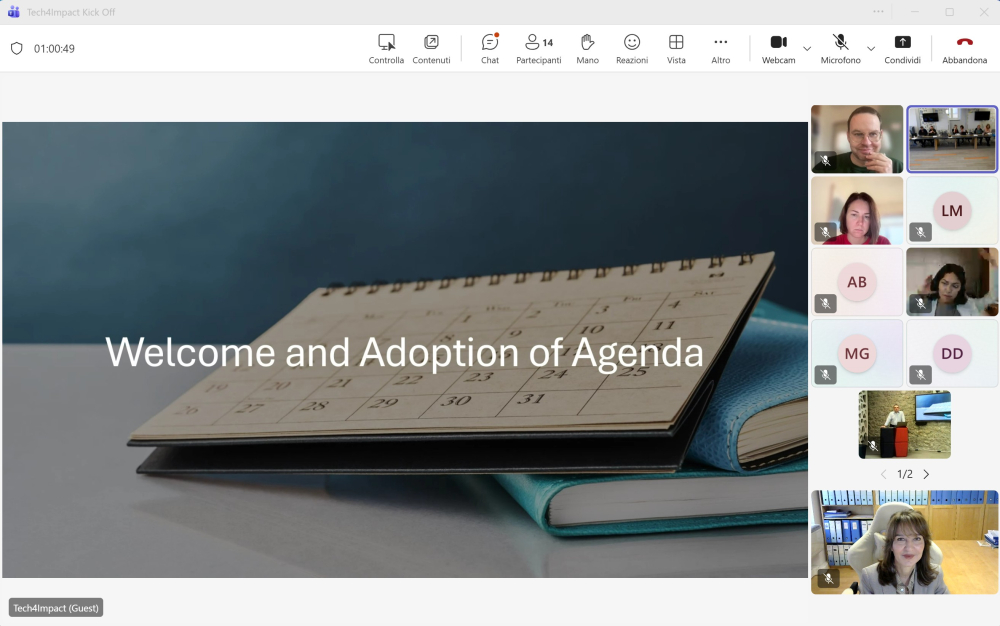Go to previous participant page arrow
Screen dimensions: 1000x626
[x=883, y=474]
